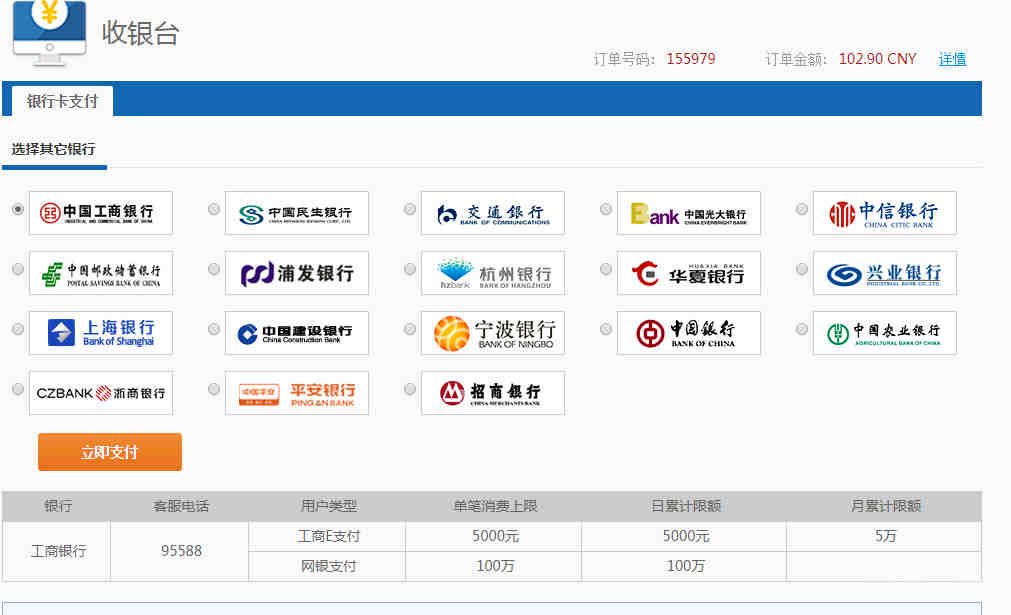Pick the Bank of Shanghai logo

101,333
